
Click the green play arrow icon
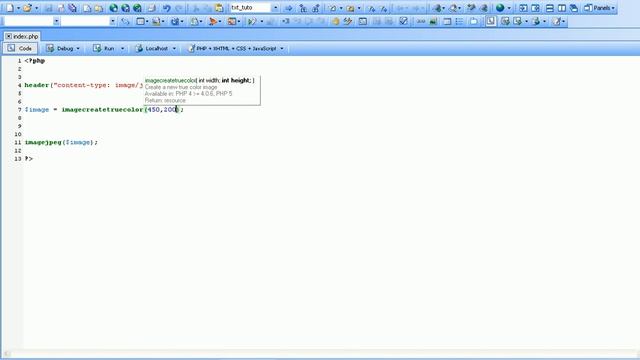251,21
